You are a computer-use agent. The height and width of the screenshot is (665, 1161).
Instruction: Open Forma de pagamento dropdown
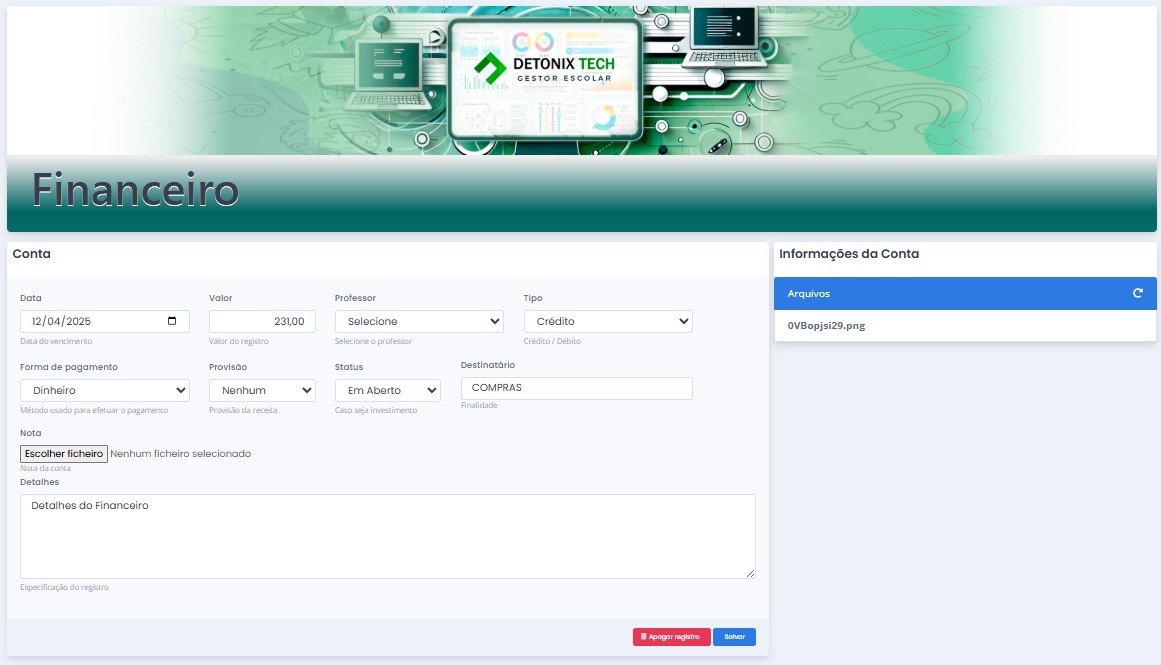[x=104, y=390]
